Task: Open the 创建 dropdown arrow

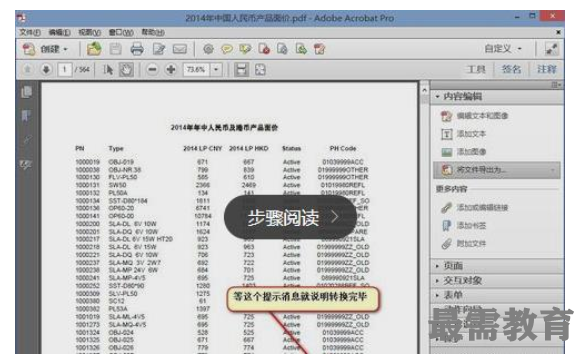Action: click(65, 49)
